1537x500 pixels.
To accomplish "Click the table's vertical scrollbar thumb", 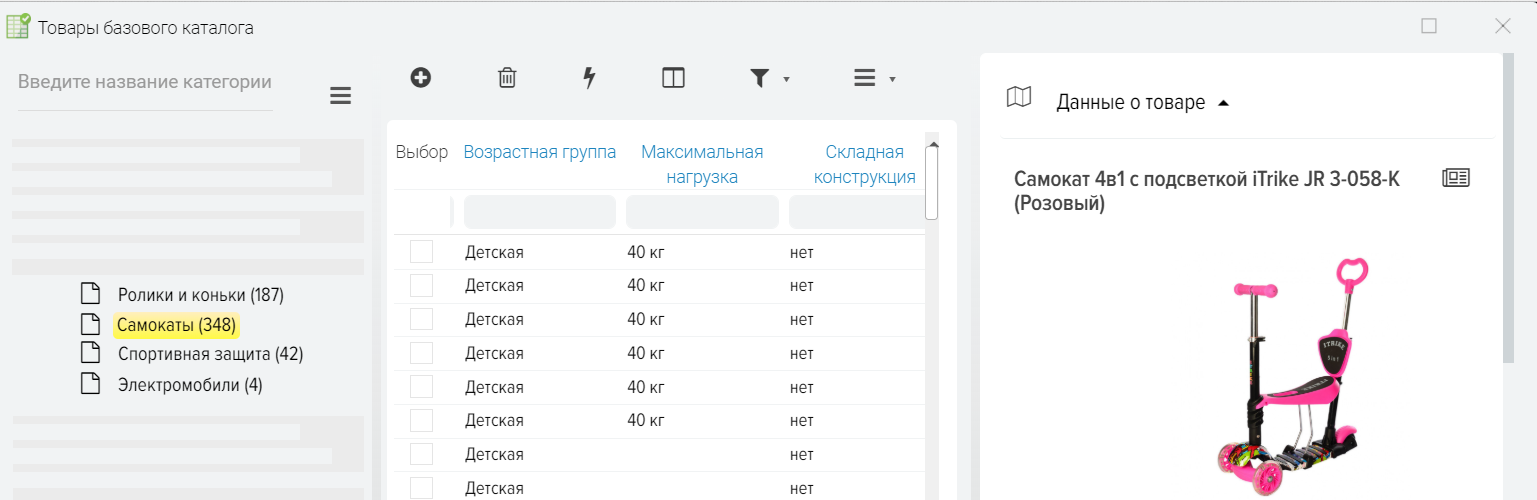I will click(931, 182).
